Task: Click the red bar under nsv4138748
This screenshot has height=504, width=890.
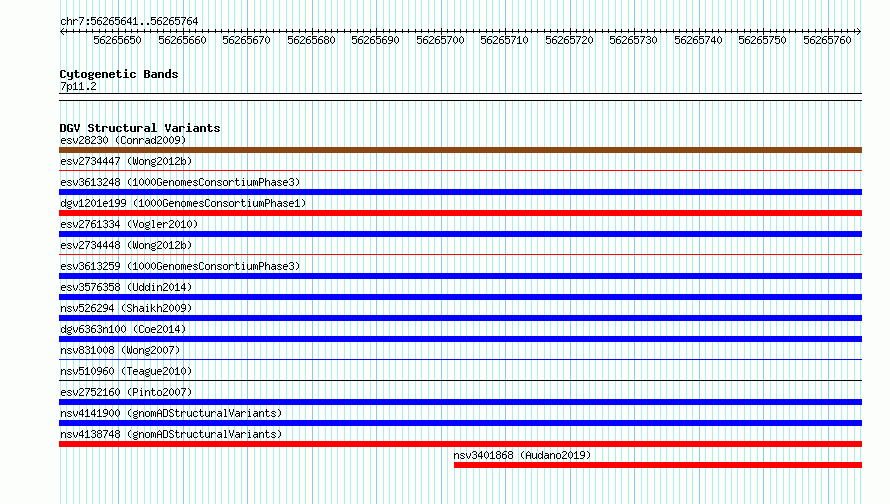Action: (460, 444)
